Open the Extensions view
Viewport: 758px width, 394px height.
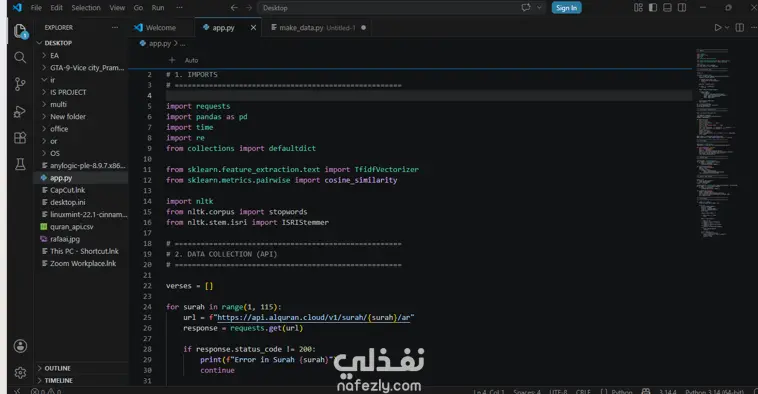coord(20,138)
